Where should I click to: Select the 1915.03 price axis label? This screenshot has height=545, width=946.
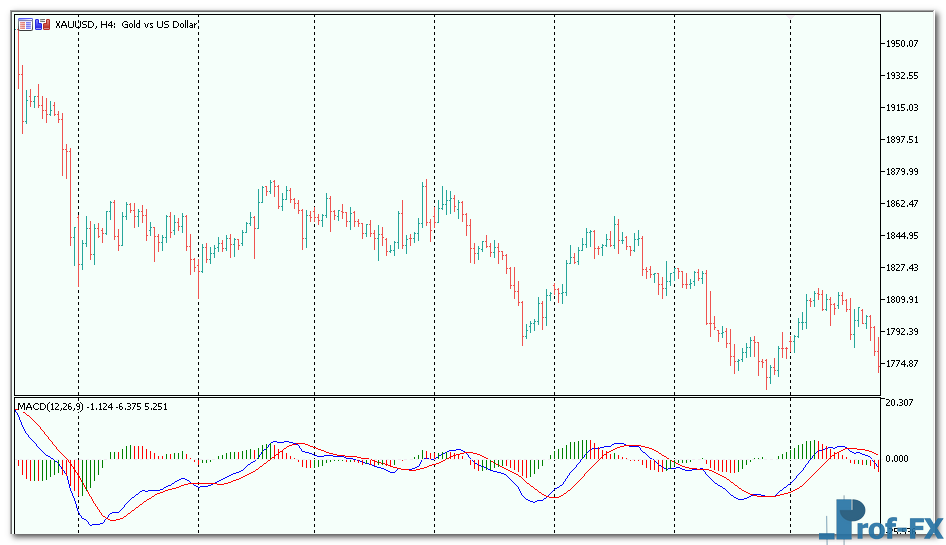(x=902, y=108)
